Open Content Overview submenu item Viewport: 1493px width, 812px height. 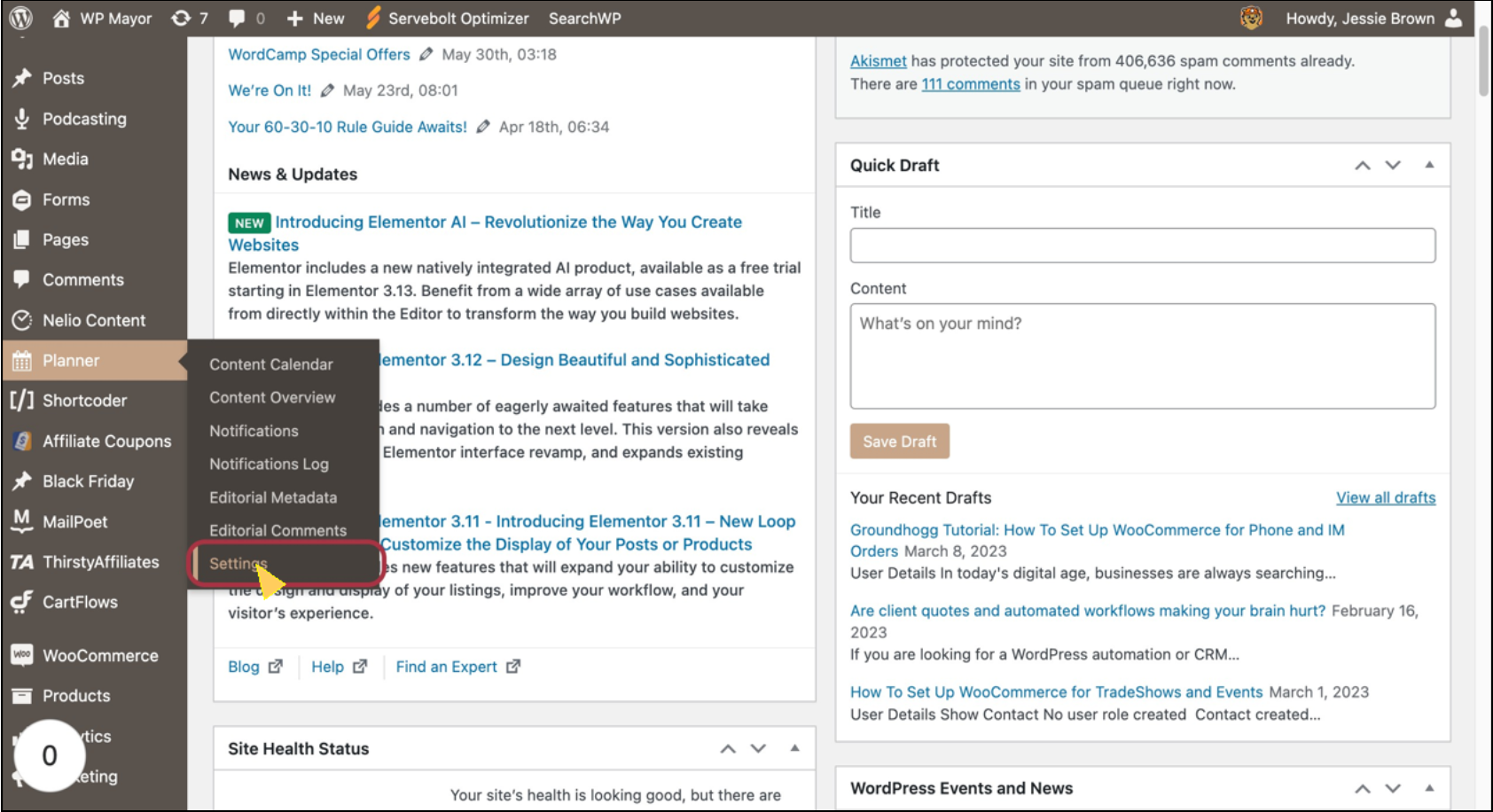pyautogui.click(x=272, y=397)
